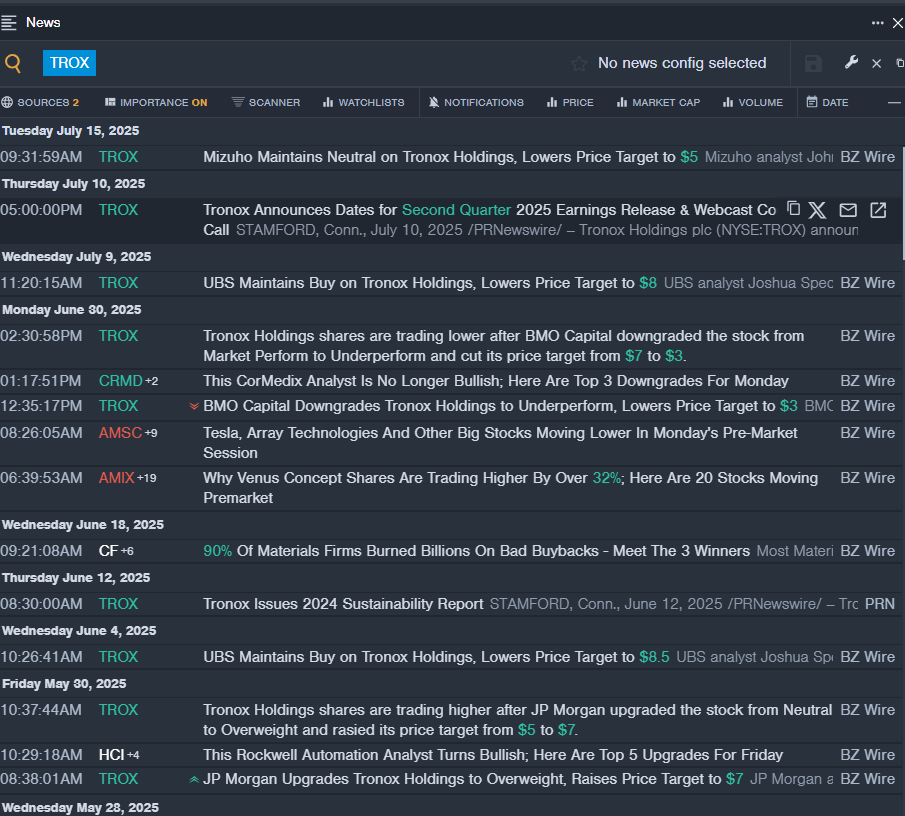Click the red downgrade arrows on BMO Capital row

[195, 406]
